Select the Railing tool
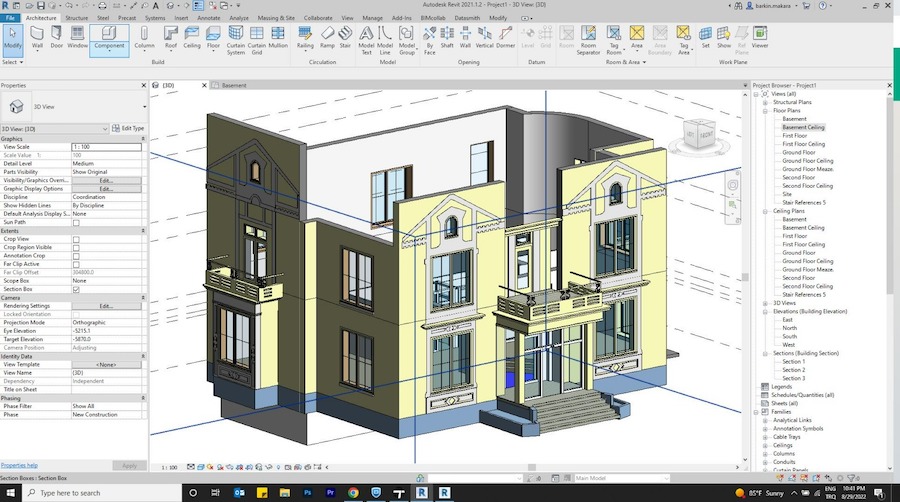900x502 pixels. point(305,38)
